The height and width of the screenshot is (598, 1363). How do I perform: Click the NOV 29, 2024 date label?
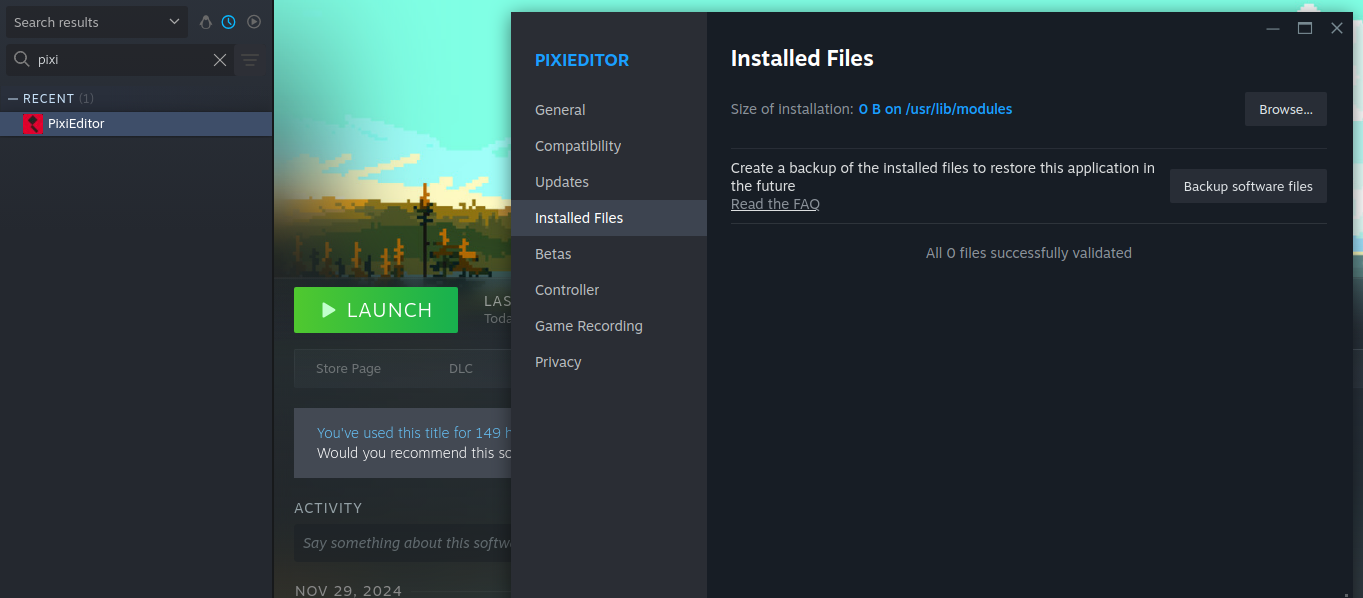348,591
